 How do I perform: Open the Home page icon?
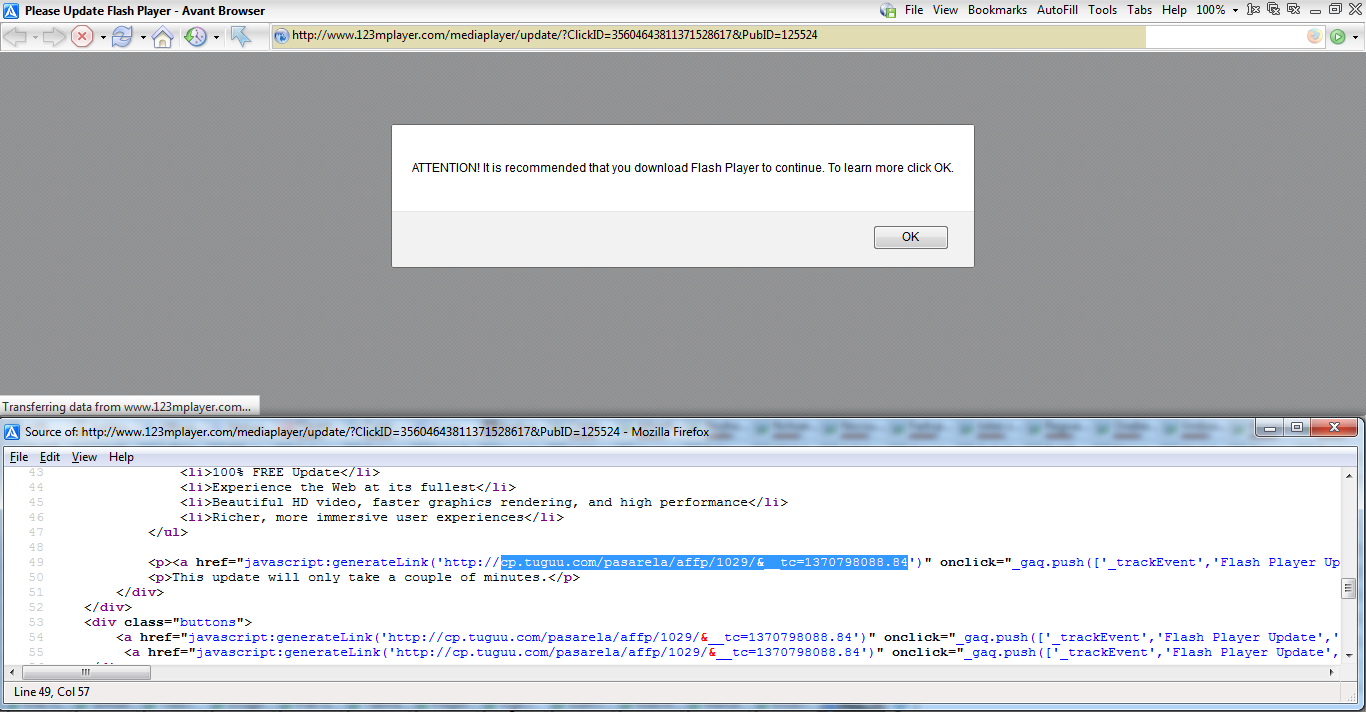[x=162, y=37]
